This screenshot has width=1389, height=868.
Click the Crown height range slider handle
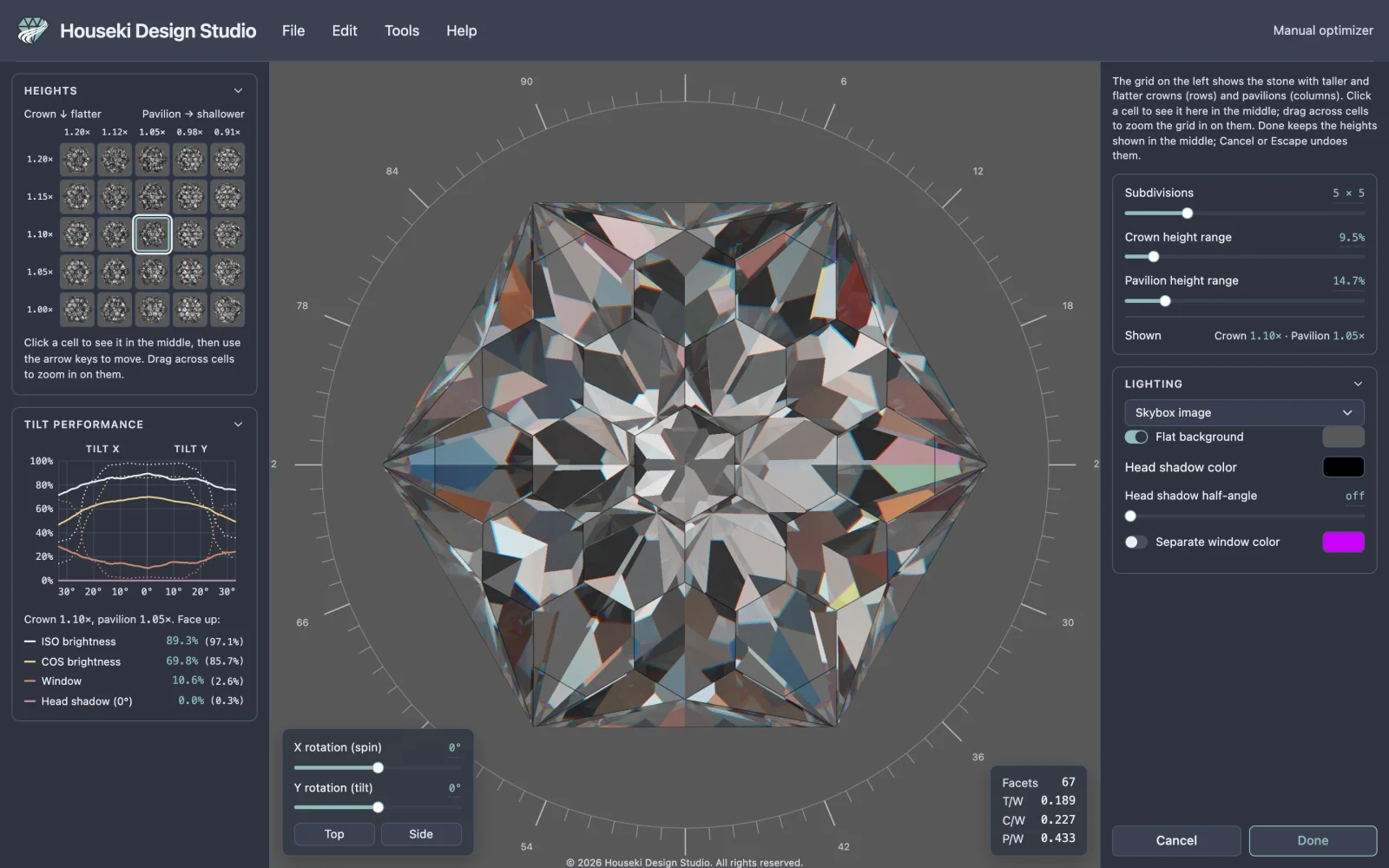(x=1154, y=257)
